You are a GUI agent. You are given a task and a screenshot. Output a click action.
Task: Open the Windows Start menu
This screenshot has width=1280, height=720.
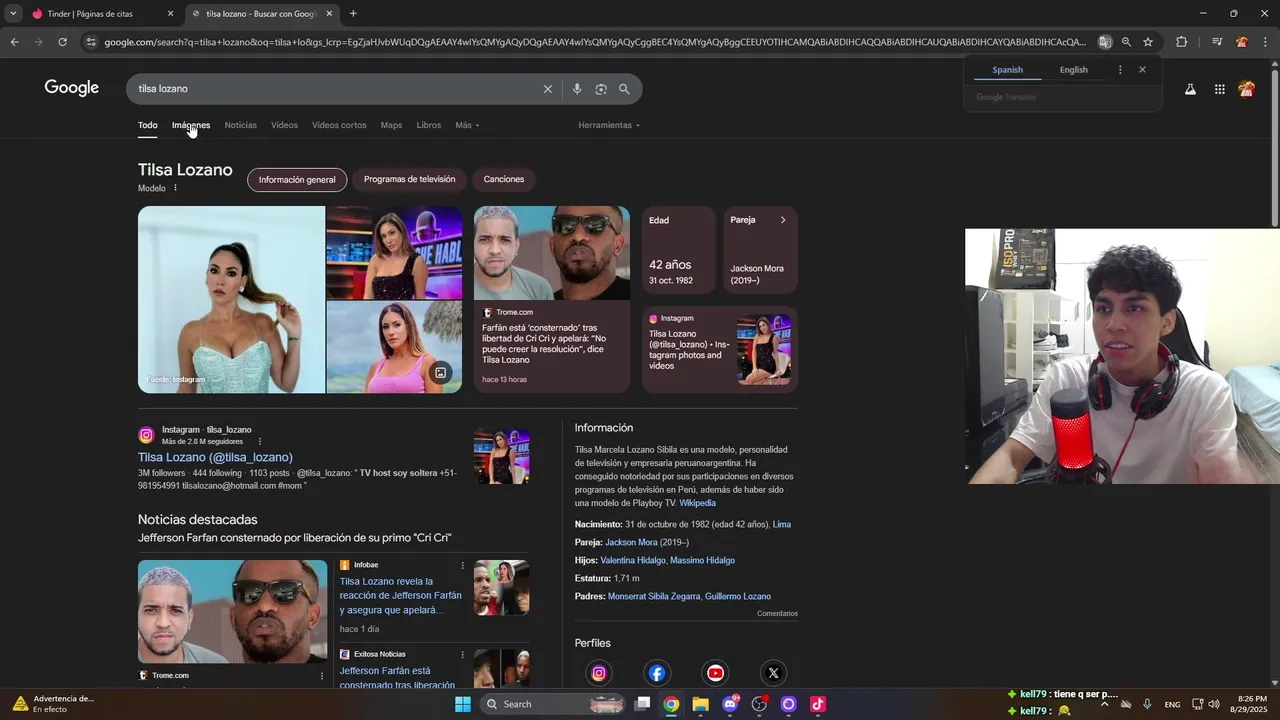click(x=462, y=704)
